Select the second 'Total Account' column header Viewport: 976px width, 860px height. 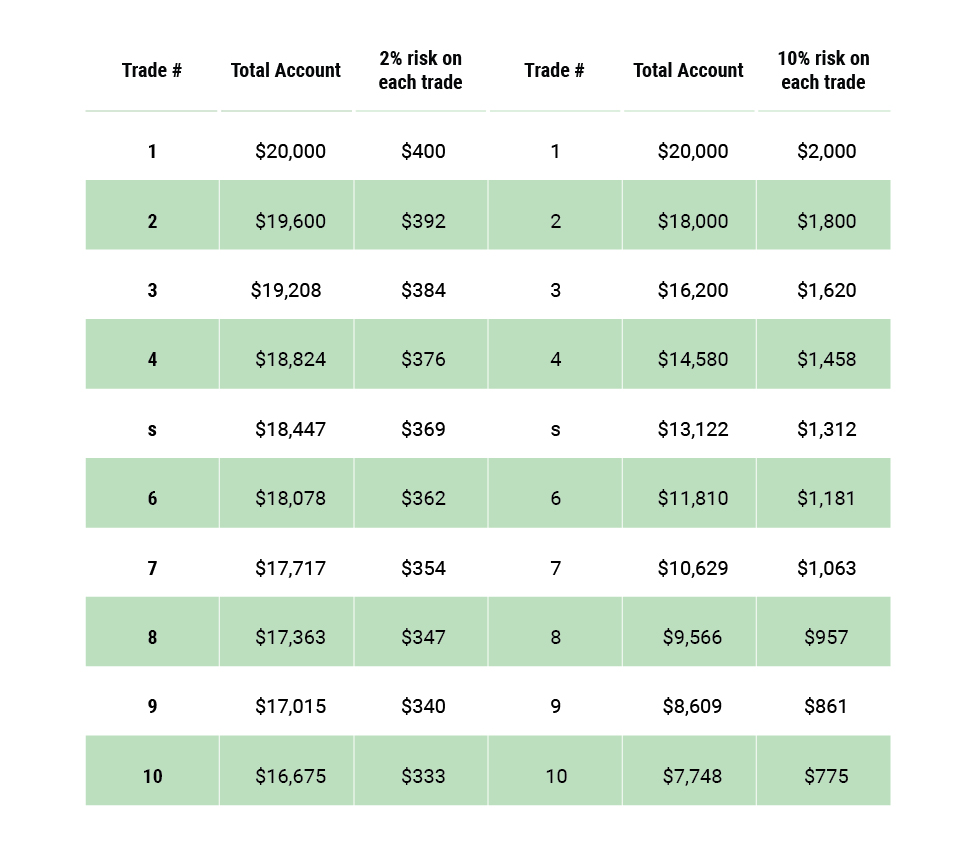[688, 70]
